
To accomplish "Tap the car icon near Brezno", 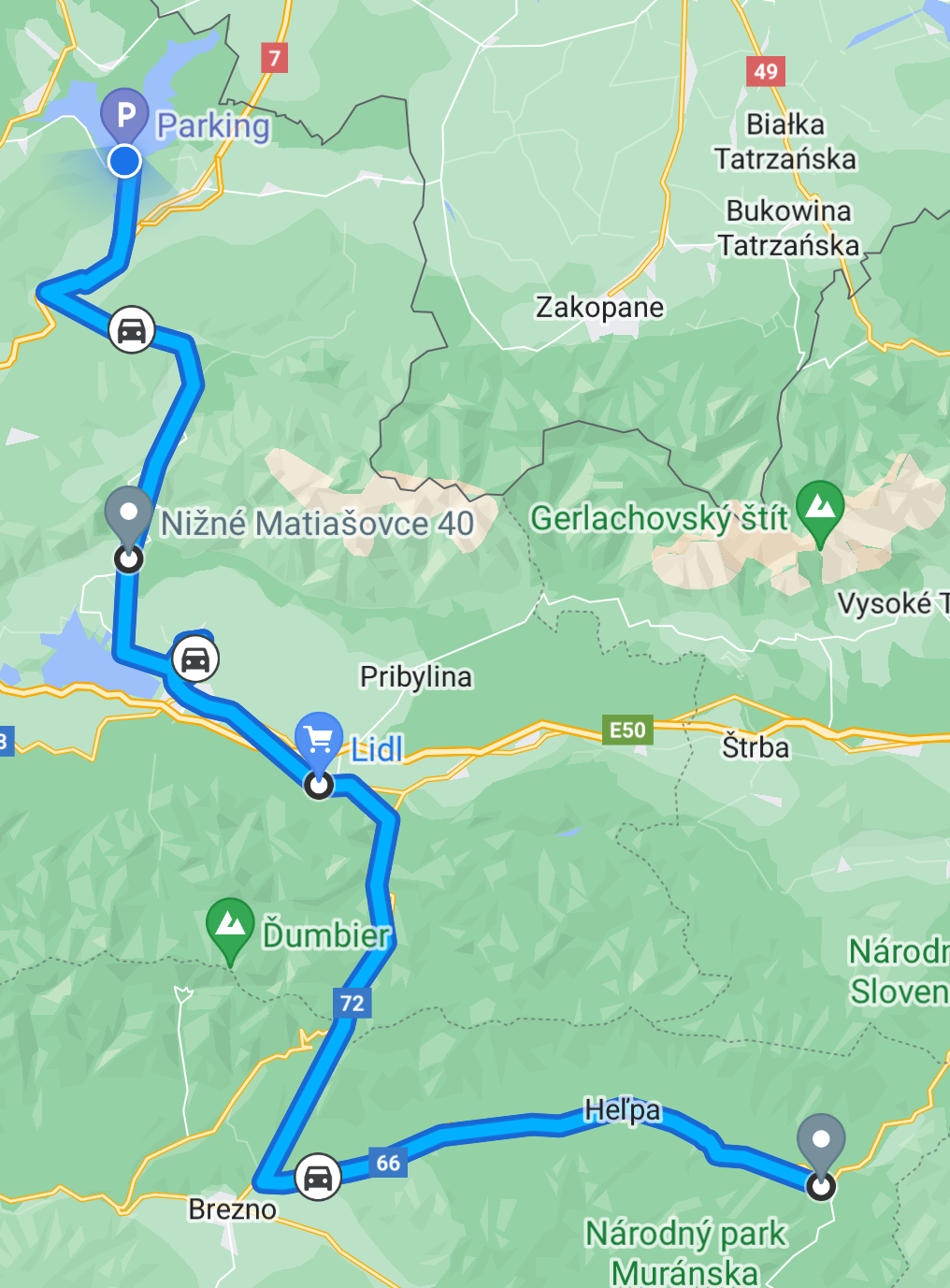I will [x=318, y=1177].
